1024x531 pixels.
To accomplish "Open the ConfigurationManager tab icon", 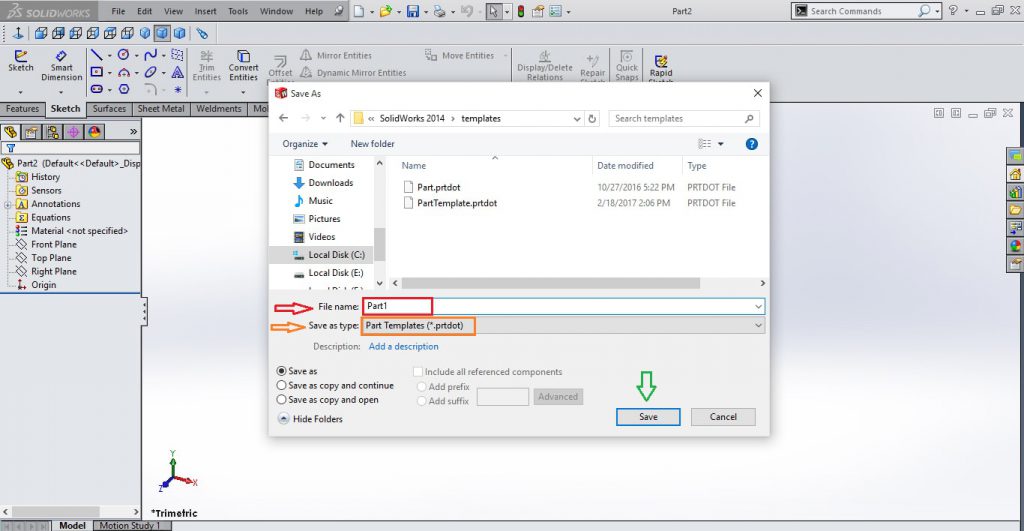I will click(52, 132).
